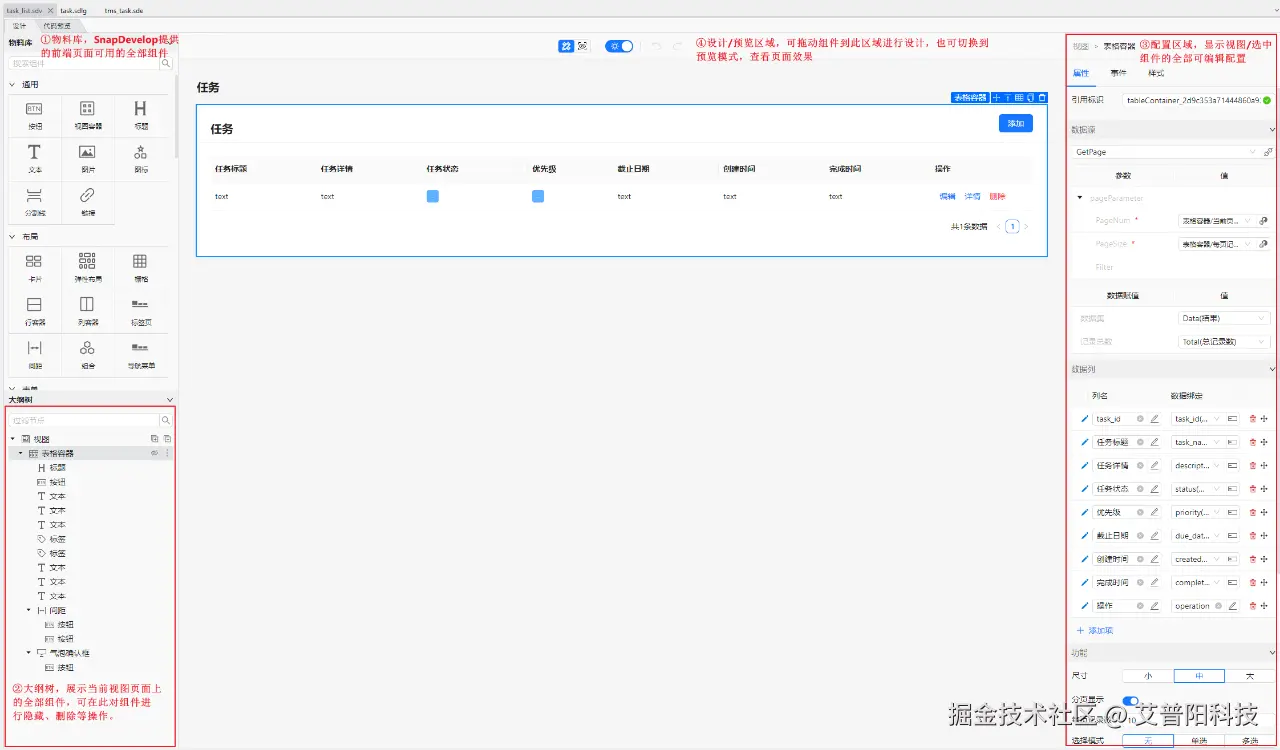This screenshot has height=750, width=1280.
Task: Click the 添加项 add column link
Action: click(x=1095, y=631)
